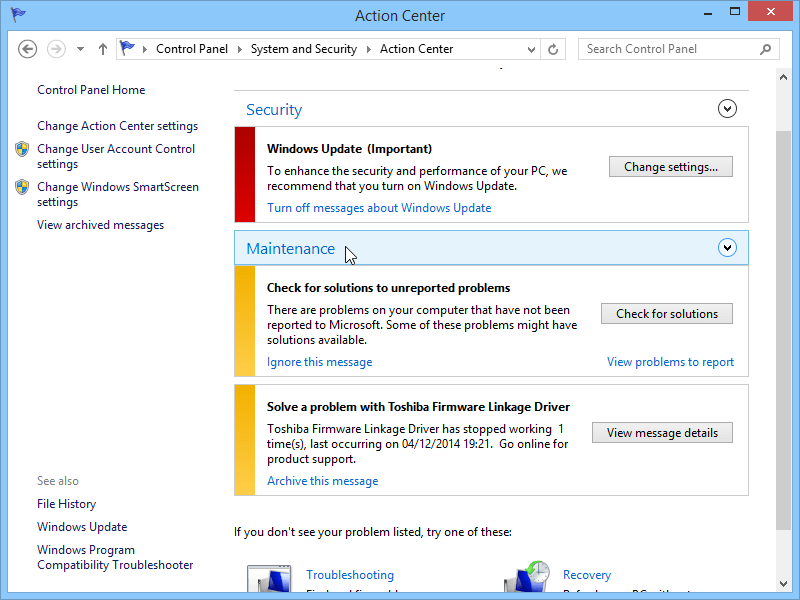This screenshot has height=600, width=800.
Task: Open the Troubleshooting link
Action: coord(350,574)
